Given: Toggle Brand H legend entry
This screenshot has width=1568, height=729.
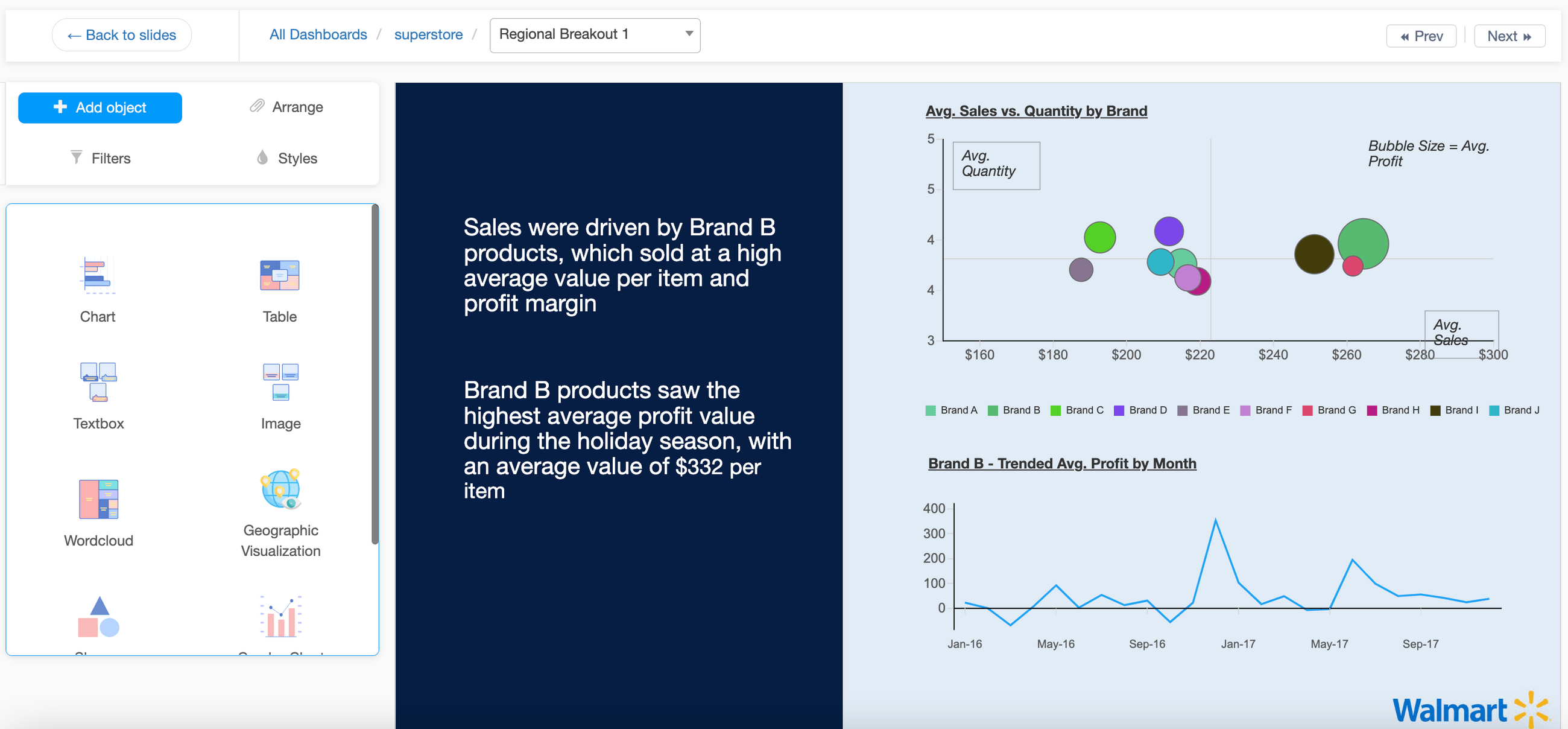Looking at the screenshot, I should [x=1393, y=410].
